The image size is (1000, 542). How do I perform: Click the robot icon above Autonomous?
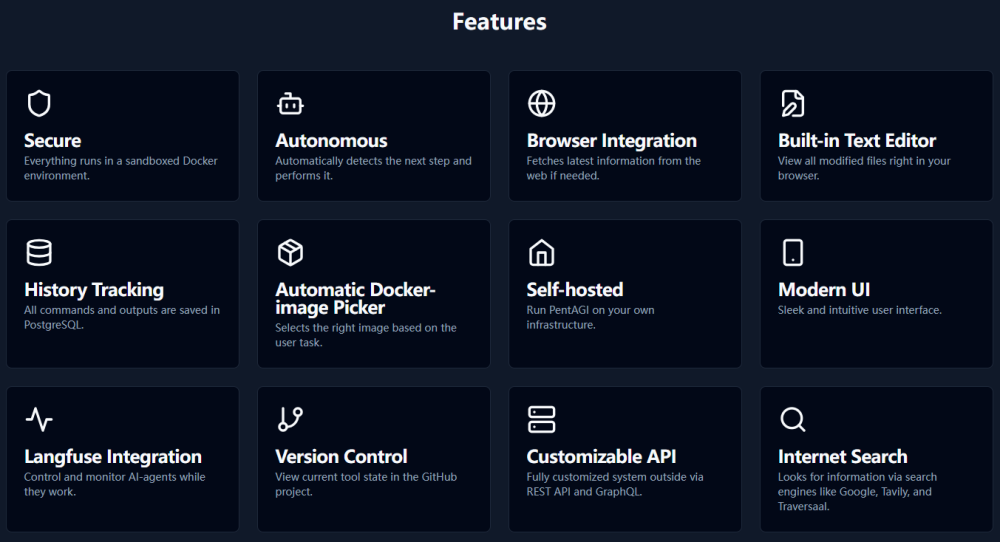coord(290,104)
